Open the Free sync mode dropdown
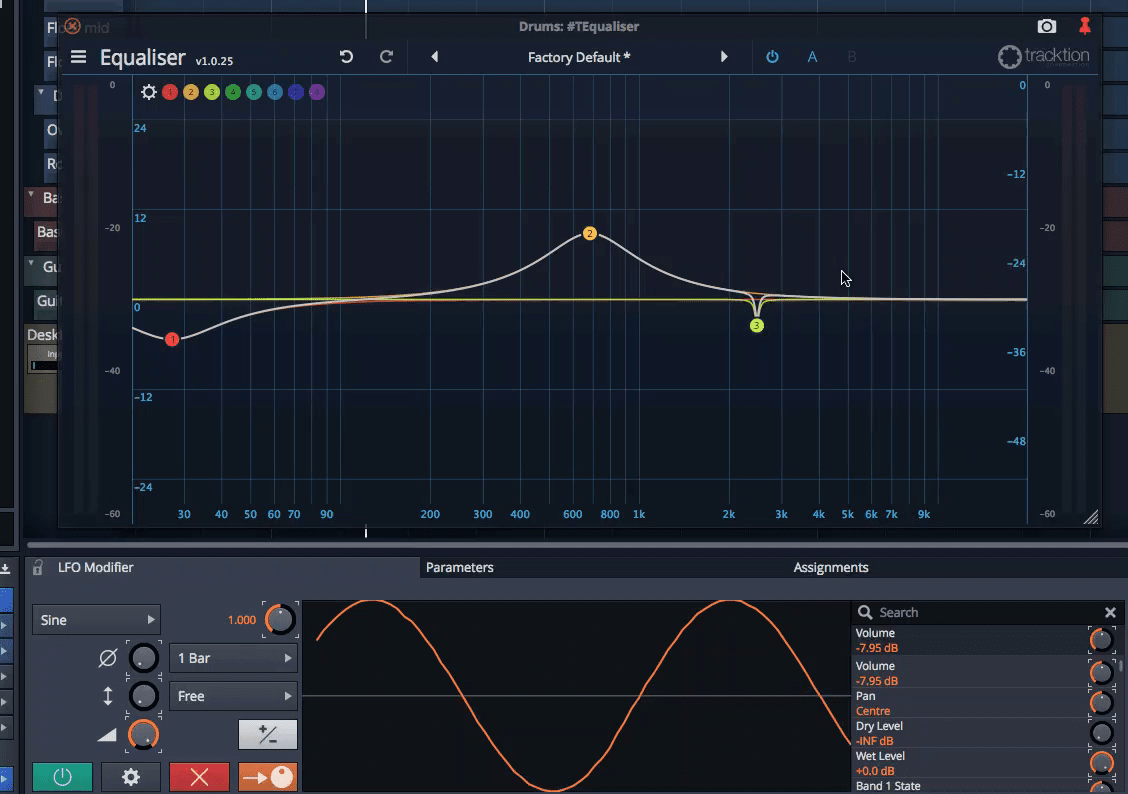Screen dimensions: 1128x794 234,696
